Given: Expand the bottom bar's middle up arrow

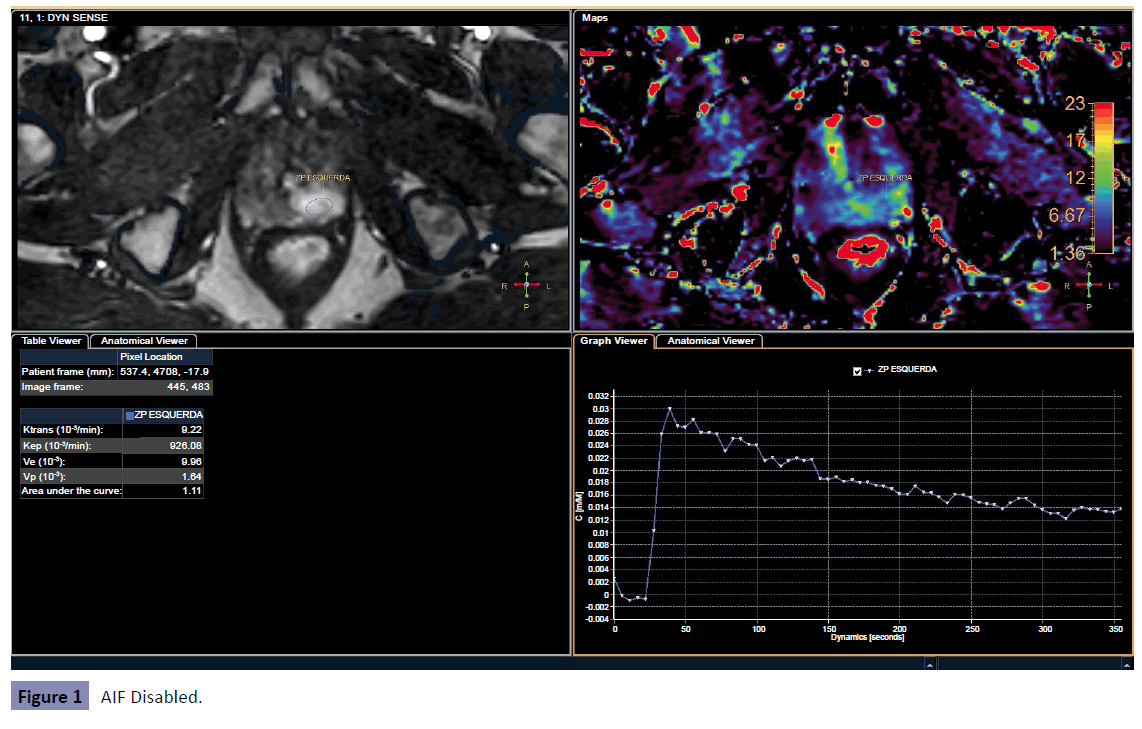Looking at the screenshot, I should (929, 663).
